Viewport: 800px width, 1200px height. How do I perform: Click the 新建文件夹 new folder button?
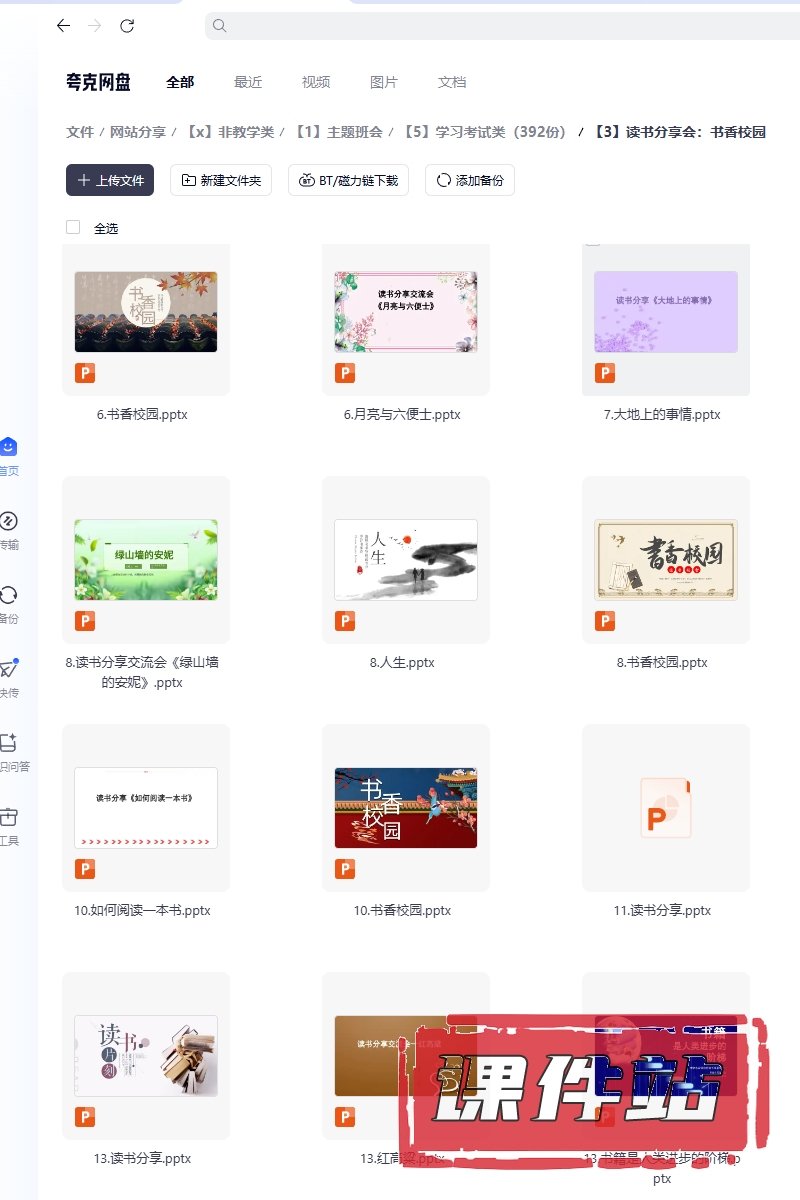coord(221,180)
